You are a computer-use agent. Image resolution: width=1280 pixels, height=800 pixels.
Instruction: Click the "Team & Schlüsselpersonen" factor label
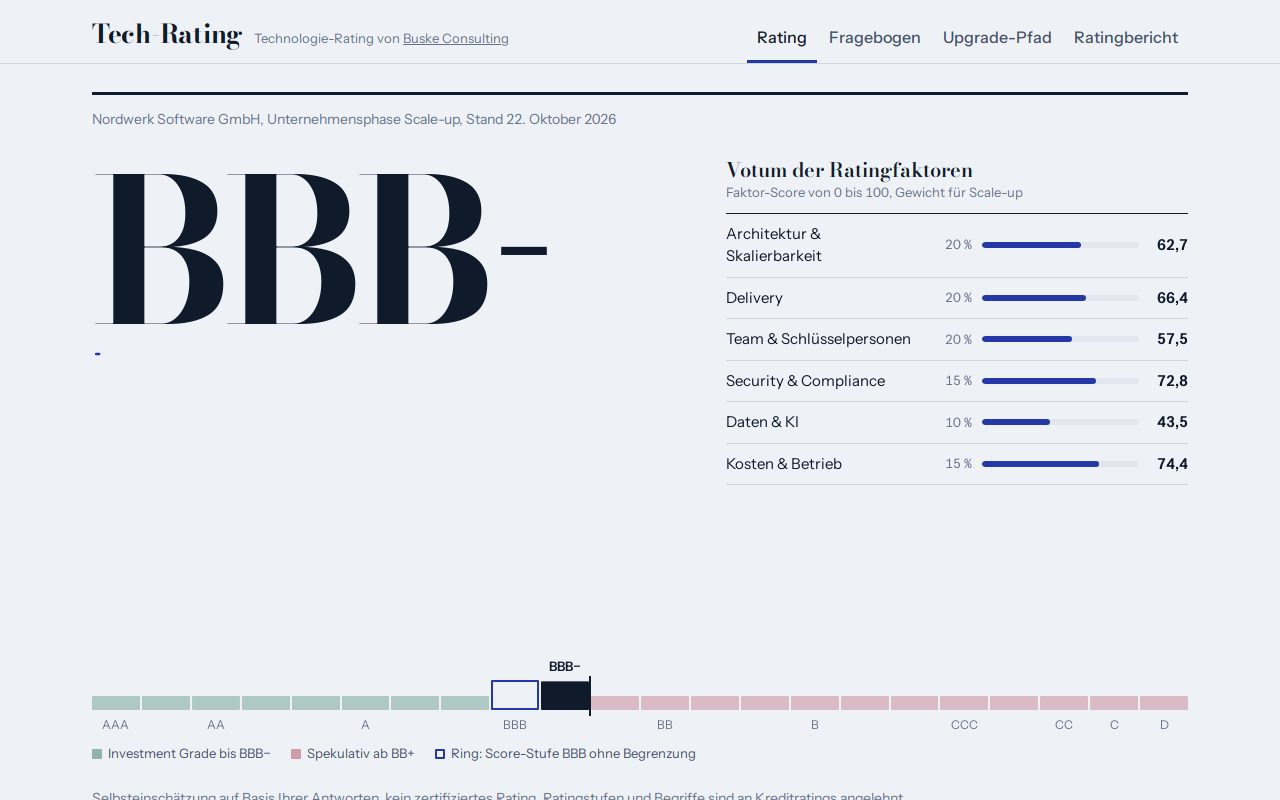(x=818, y=339)
